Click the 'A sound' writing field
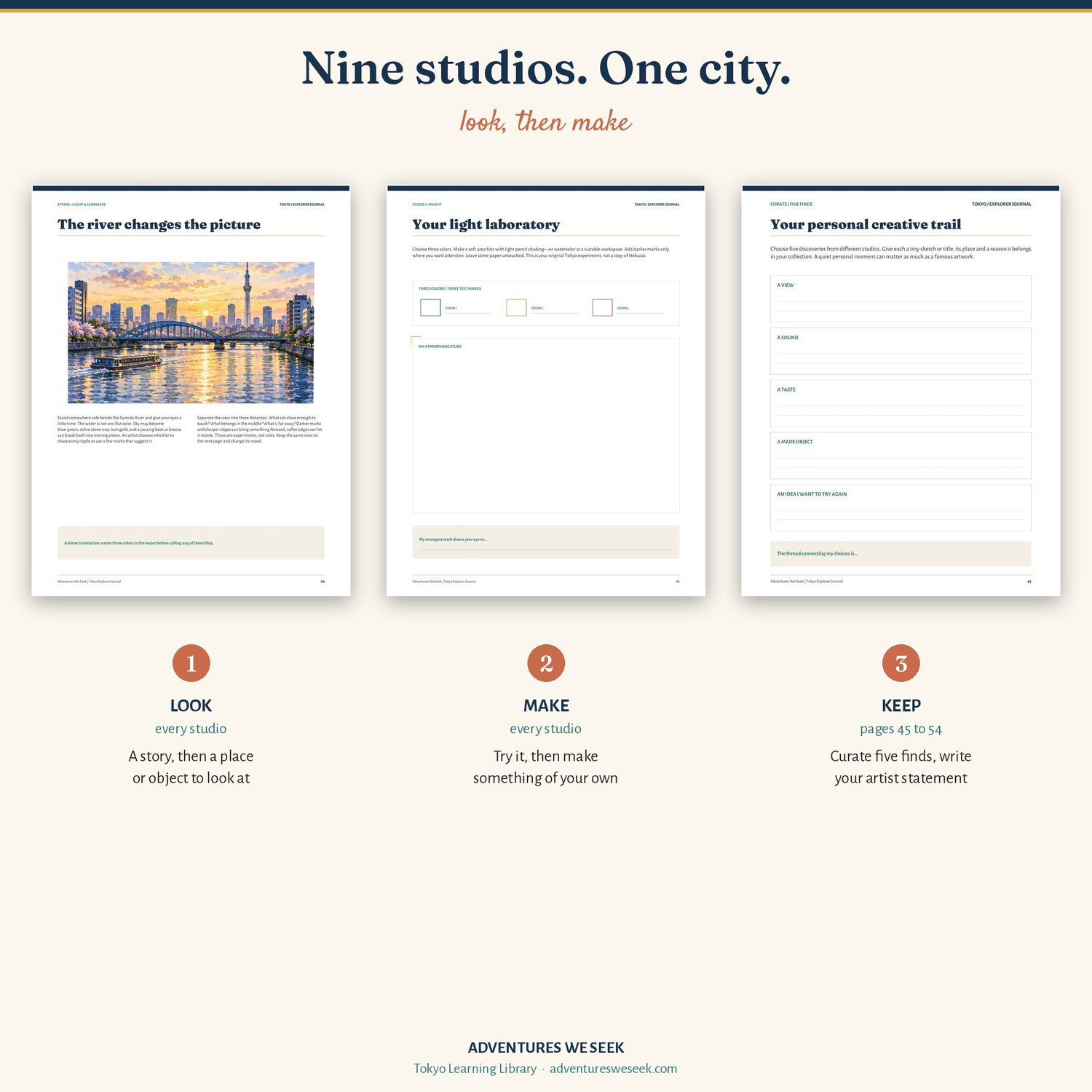 click(901, 351)
